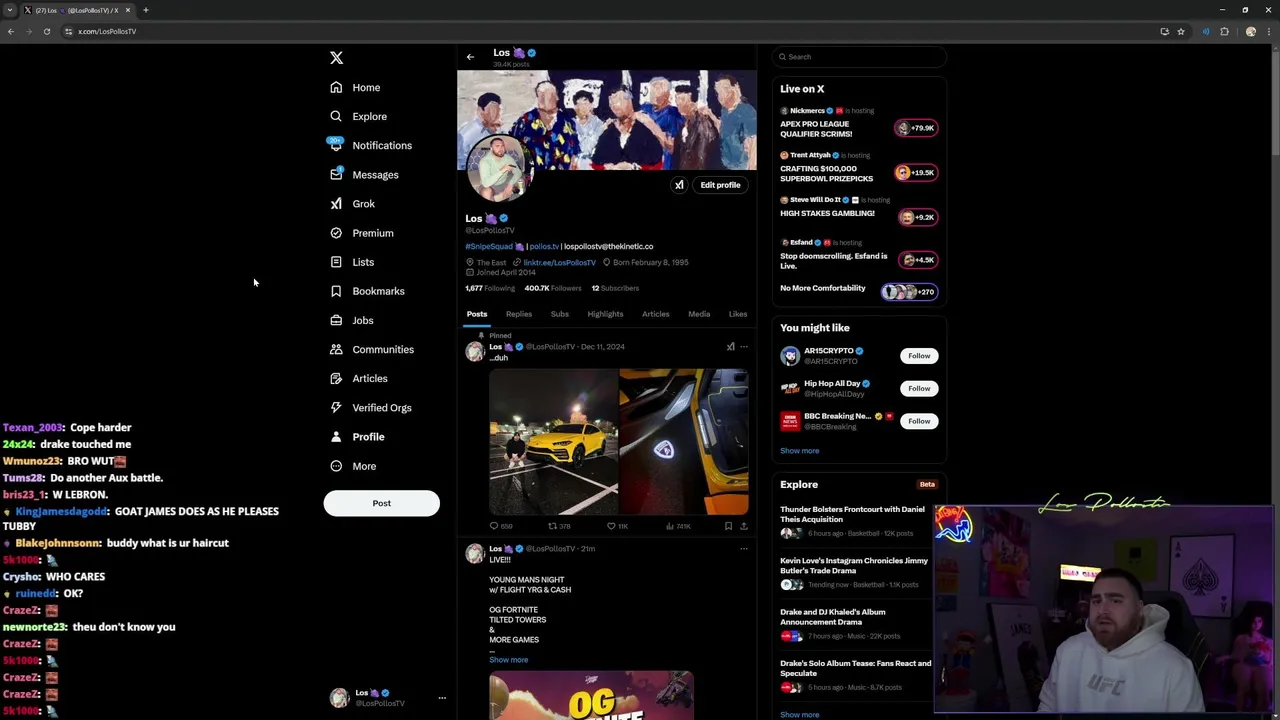
Task: Open the Grok icon in the sidebar
Action: click(336, 203)
